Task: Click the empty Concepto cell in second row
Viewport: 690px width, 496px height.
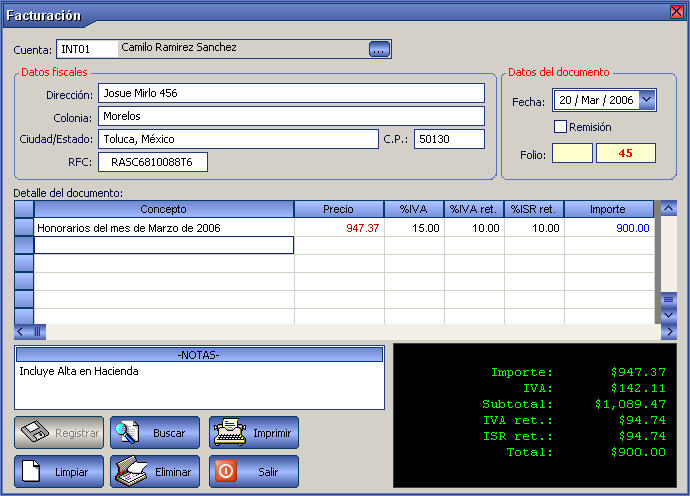Action: (x=164, y=245)
